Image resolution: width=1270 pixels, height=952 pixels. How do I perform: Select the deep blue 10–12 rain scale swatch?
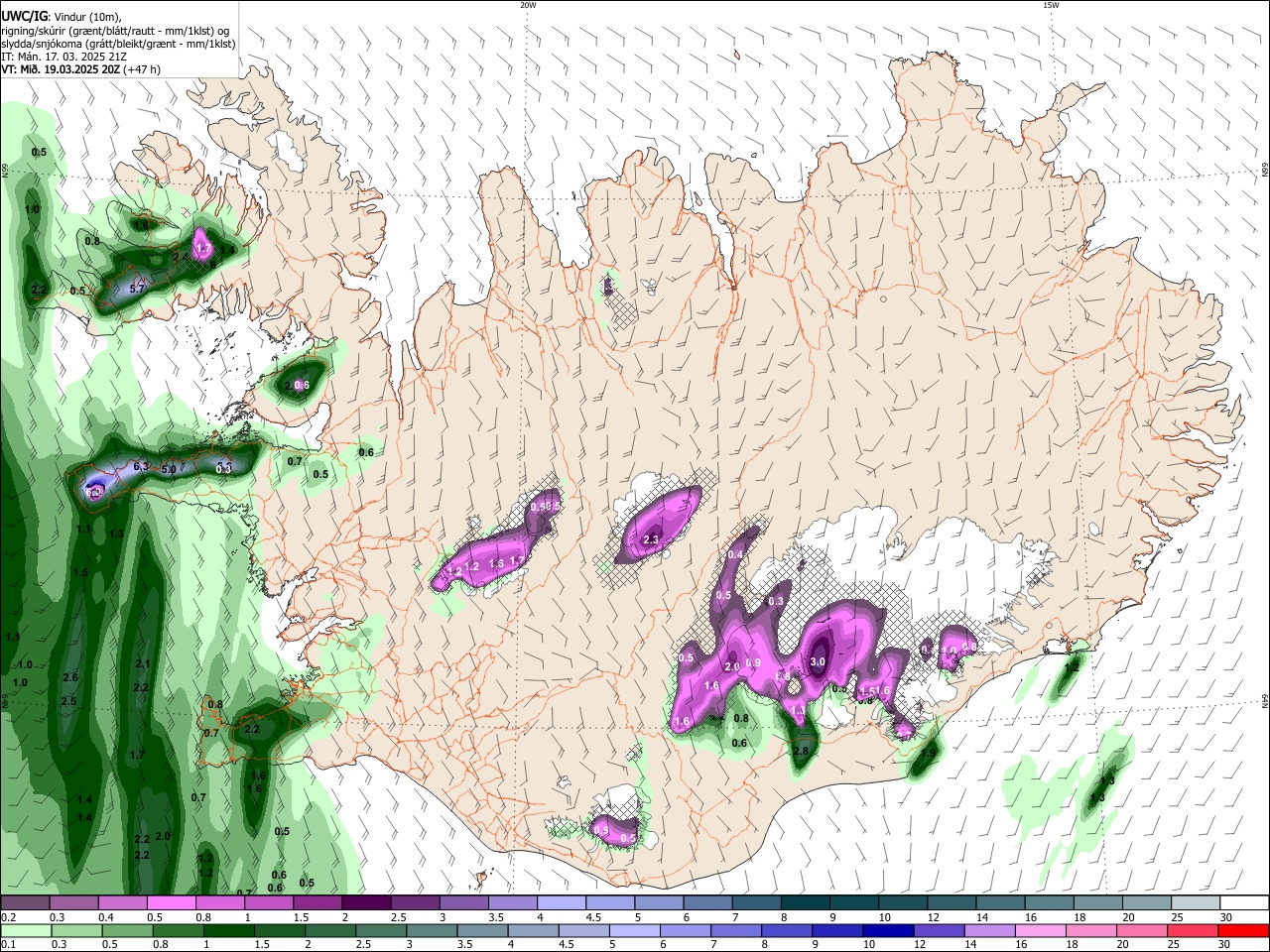click(x=887, y=931)
